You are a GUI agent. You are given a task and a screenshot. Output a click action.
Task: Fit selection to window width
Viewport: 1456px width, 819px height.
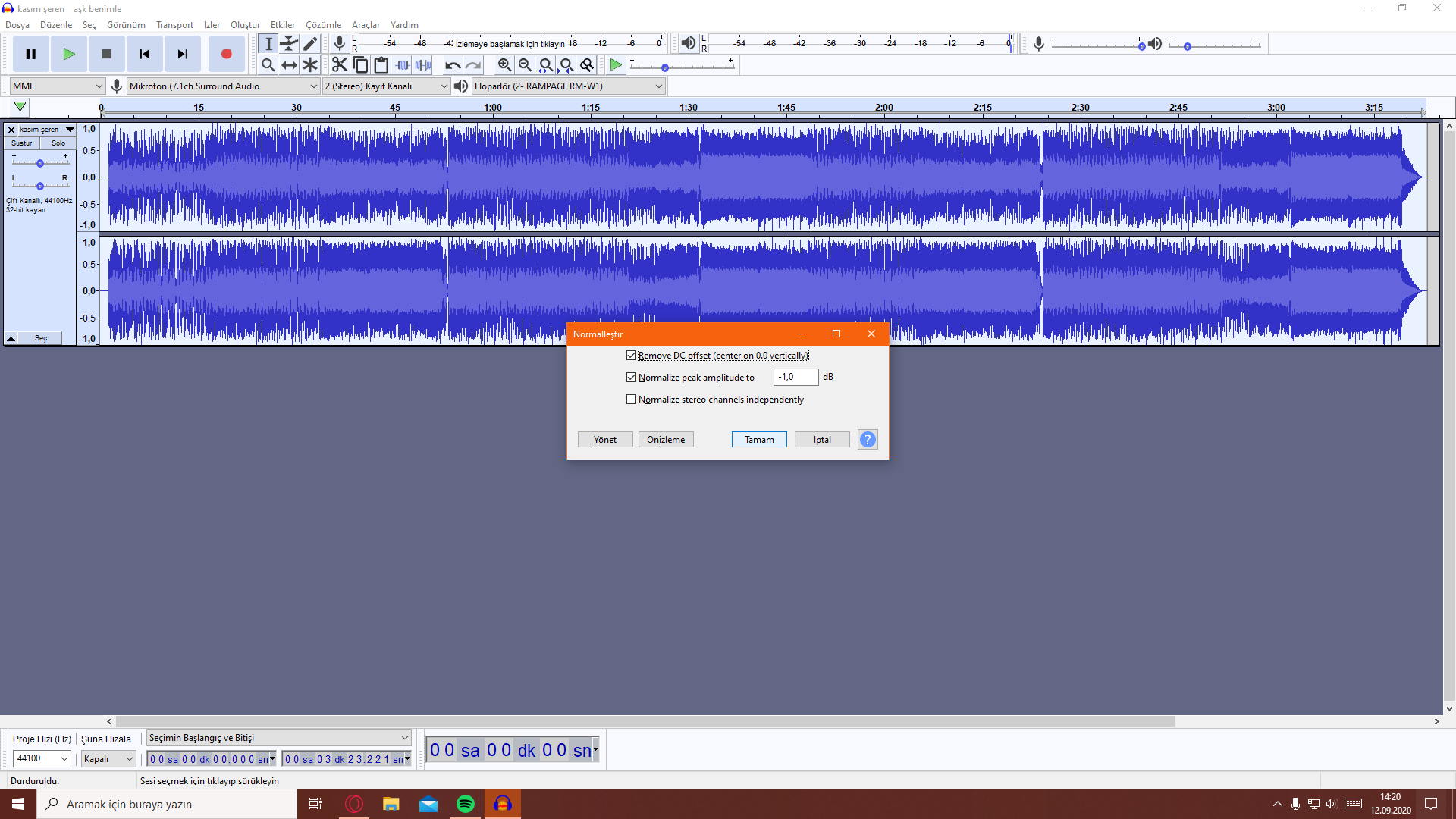pyautogui.click(x=545, y=65)
